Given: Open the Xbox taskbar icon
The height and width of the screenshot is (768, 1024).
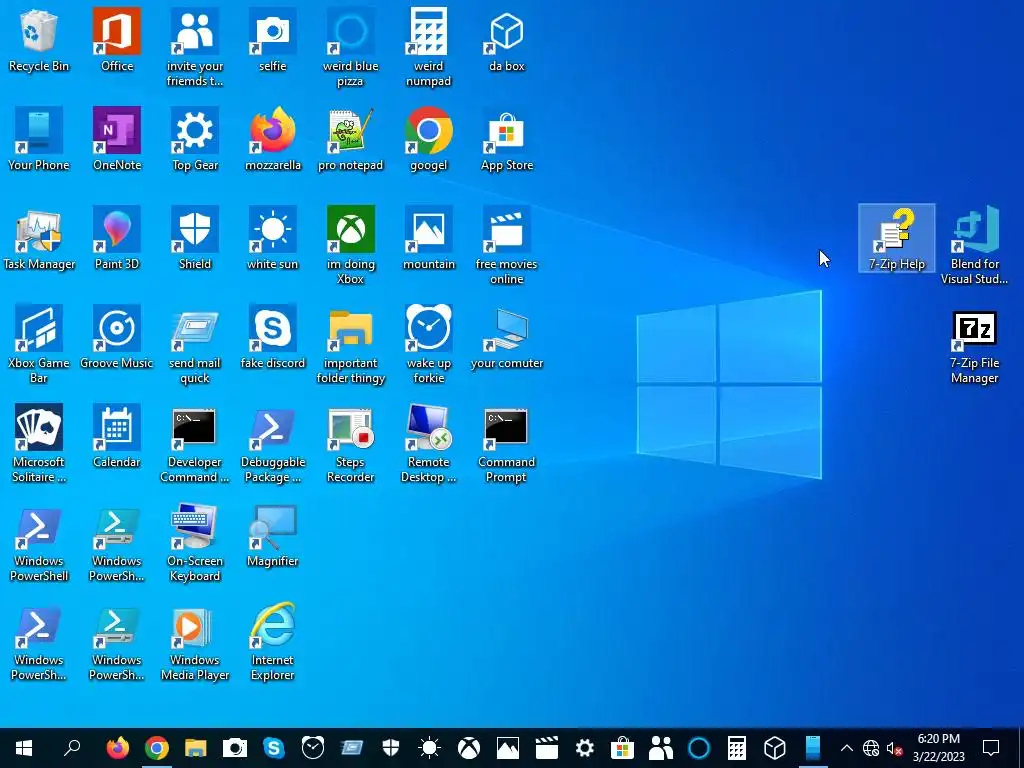Looking at the screenshot, I should click(468, 748).
